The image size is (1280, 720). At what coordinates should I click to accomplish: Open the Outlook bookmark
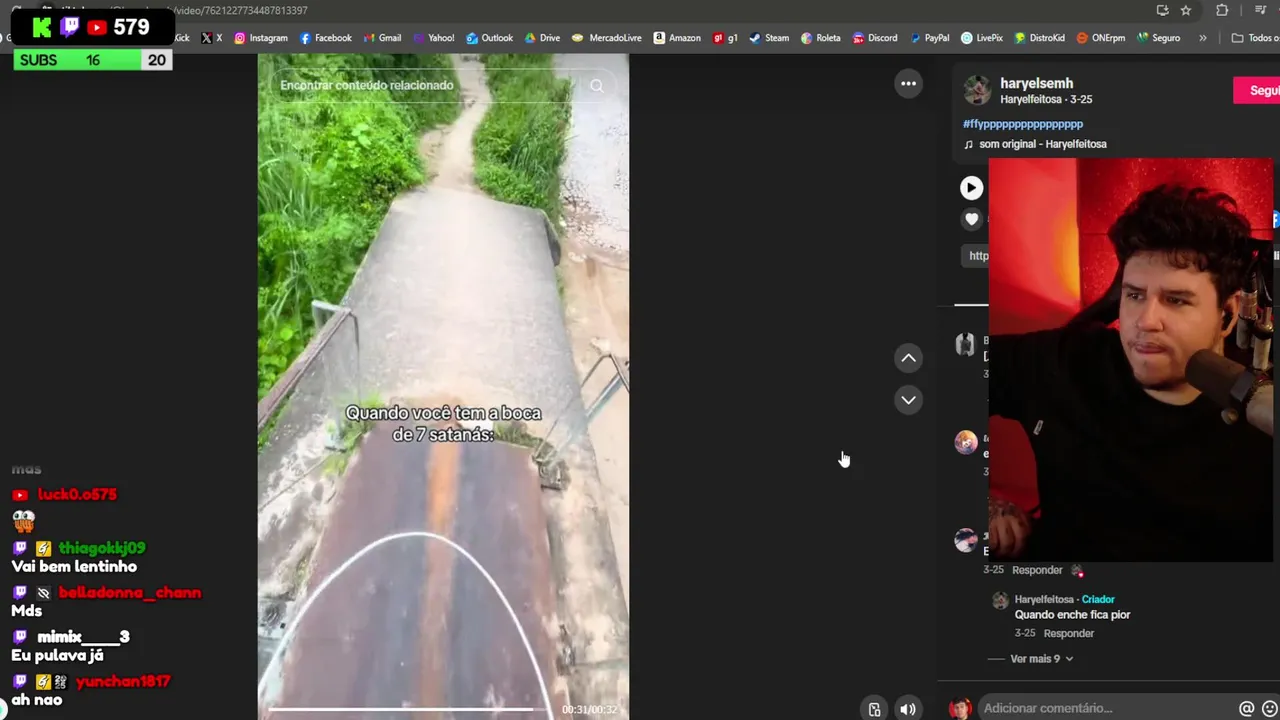click(489, 38)
